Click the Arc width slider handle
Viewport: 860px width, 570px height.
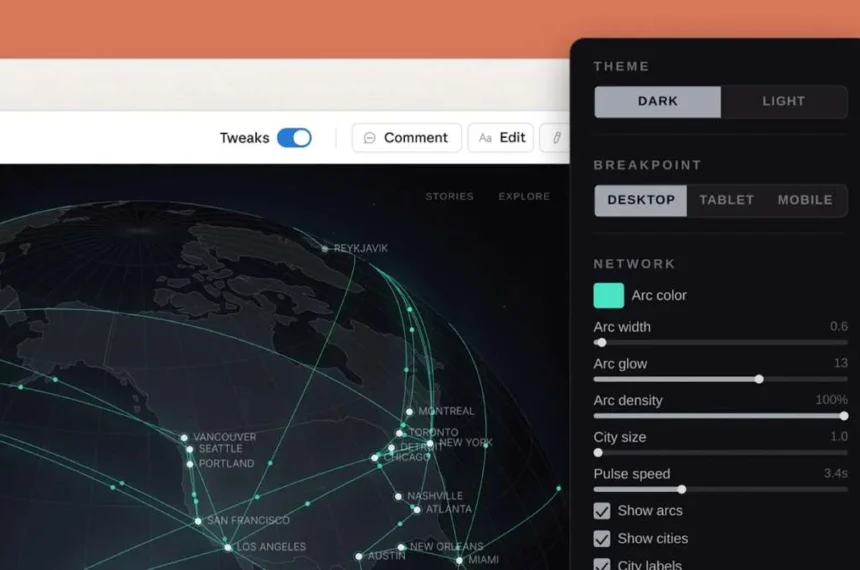point(601,342)
